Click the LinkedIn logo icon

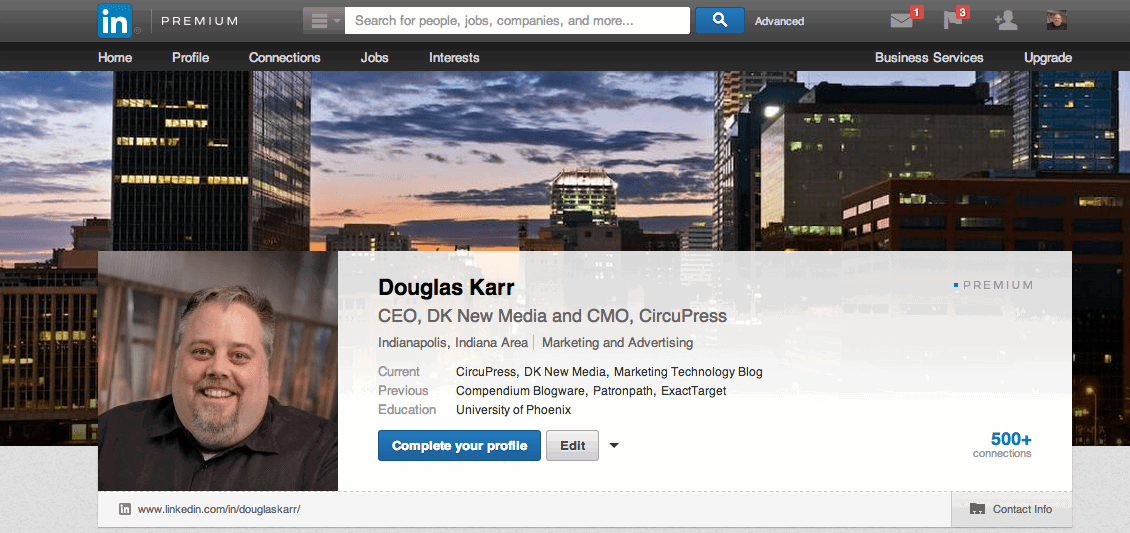point(115,21)
